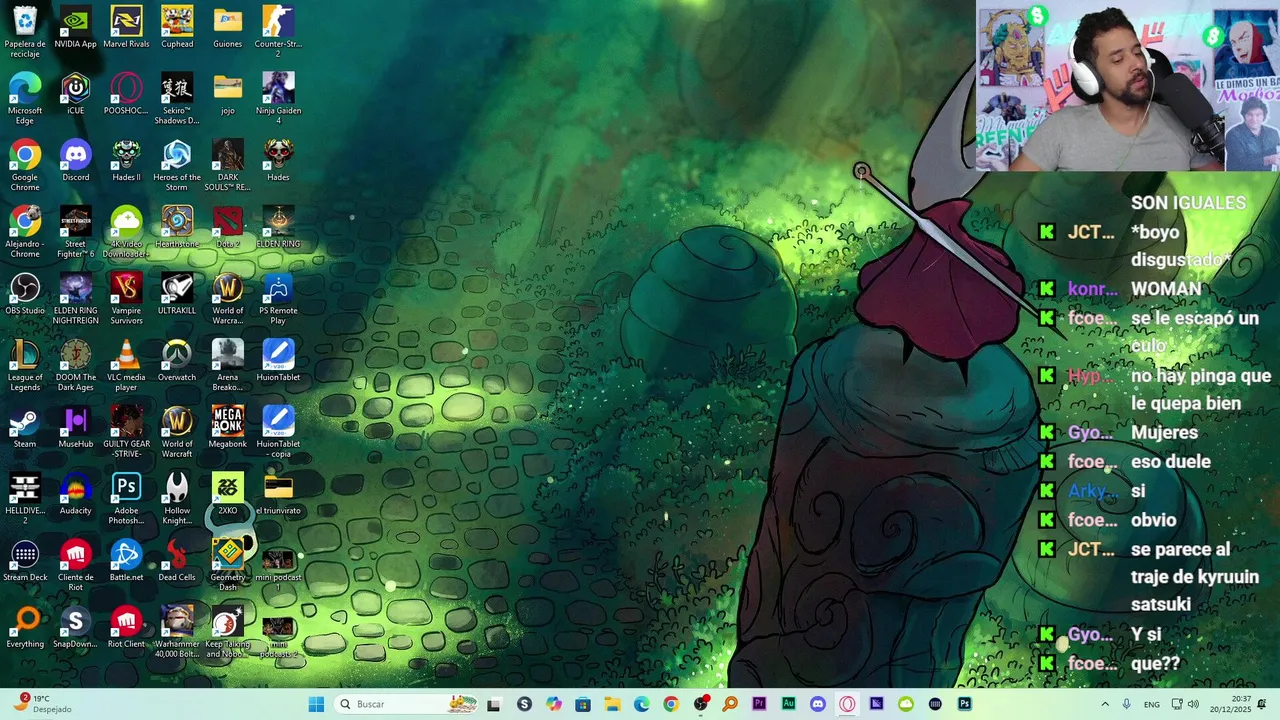
Task: Open the MuseHub desktop shortcut
Action: point(75,427)
